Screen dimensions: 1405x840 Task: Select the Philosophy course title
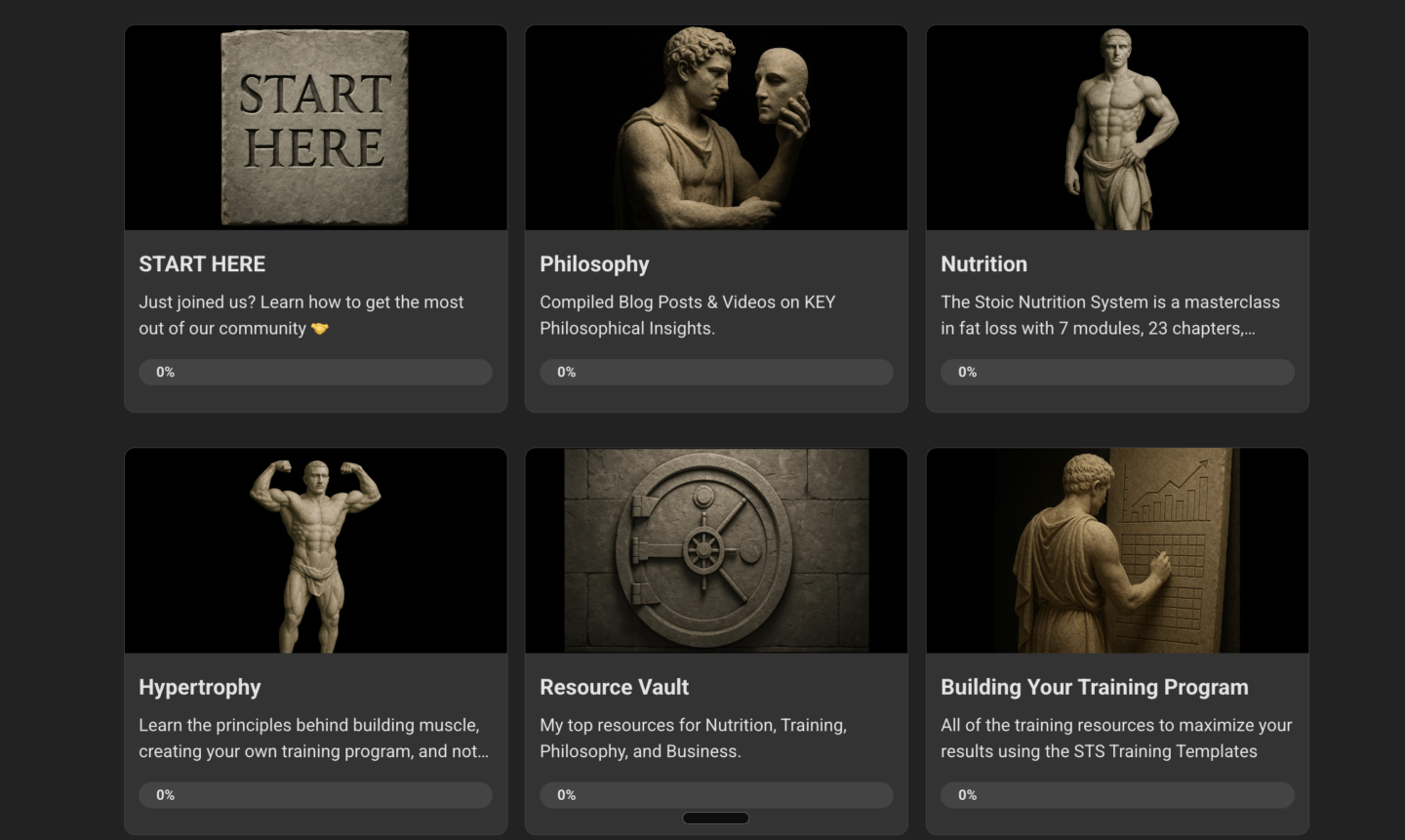(594, 264)
